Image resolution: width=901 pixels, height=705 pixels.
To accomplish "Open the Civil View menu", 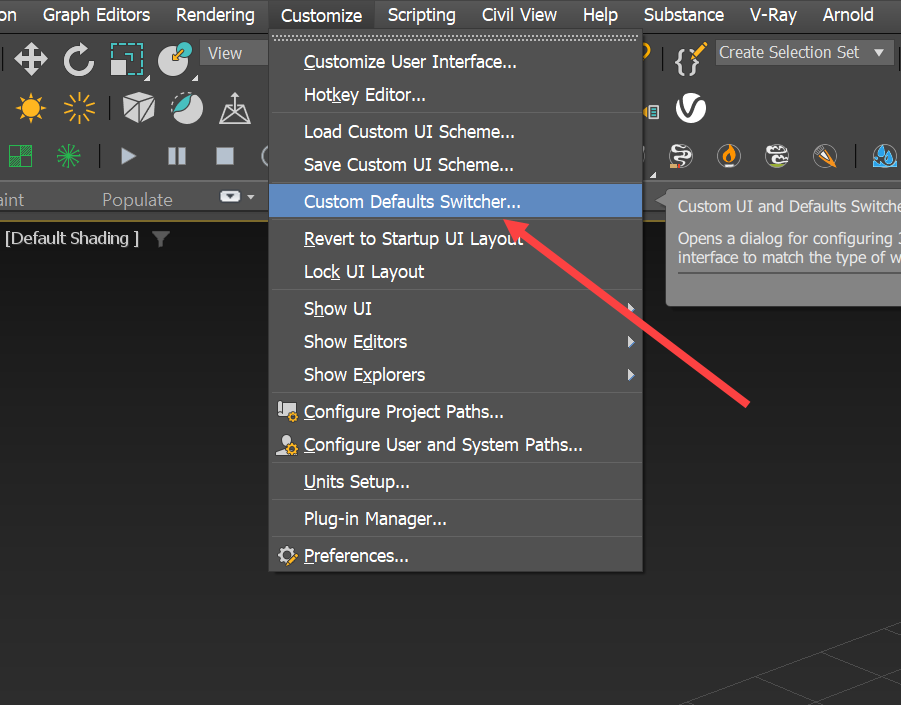I will click(x=519, y=14).
